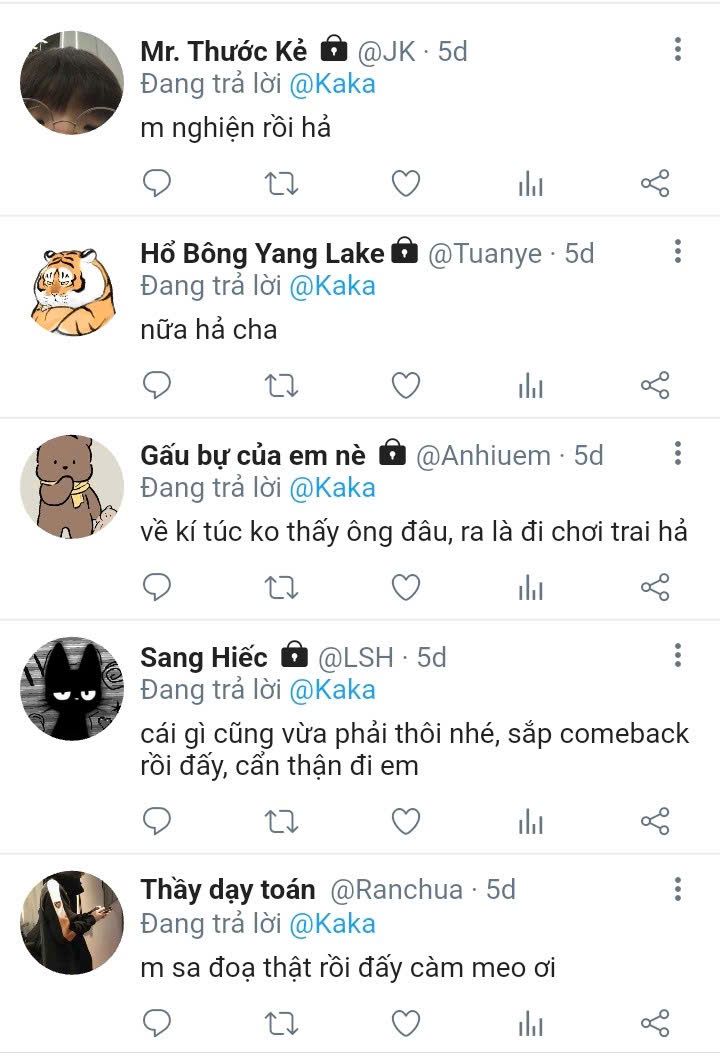
Task: Share Thầy dạy toán's tweet
Action: (655, 1022)
